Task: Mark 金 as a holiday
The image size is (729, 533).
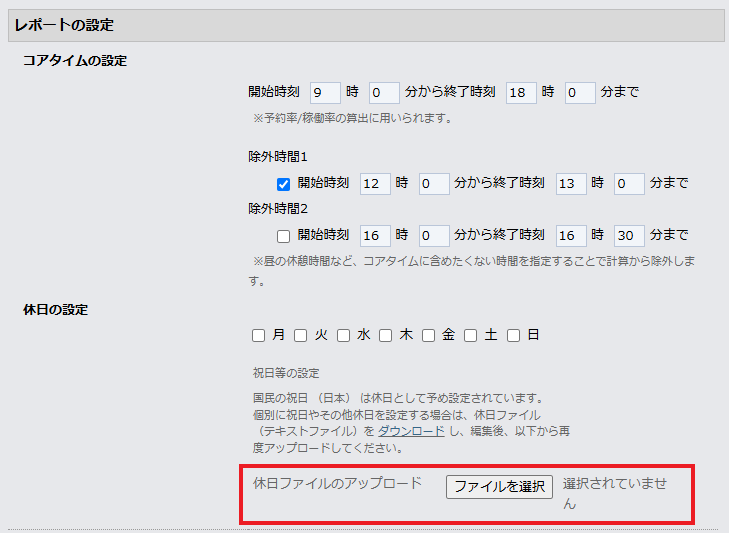Action: (428, 336)
